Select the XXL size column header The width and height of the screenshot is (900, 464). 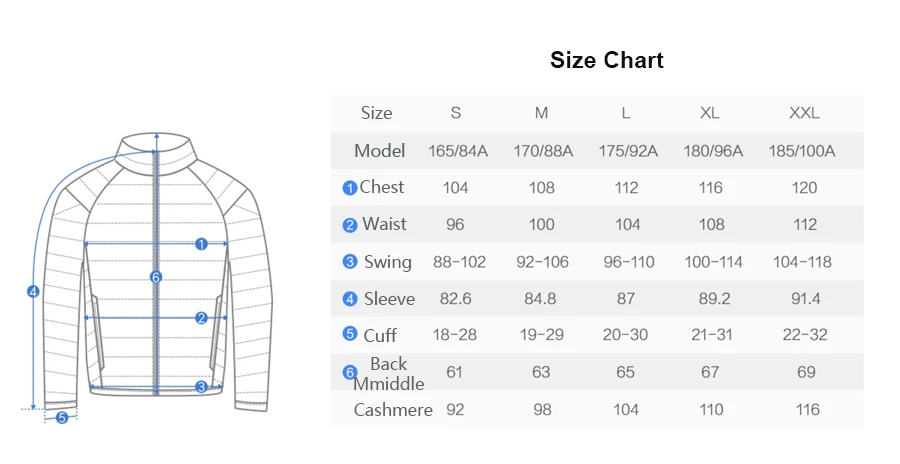click(804, 113)
